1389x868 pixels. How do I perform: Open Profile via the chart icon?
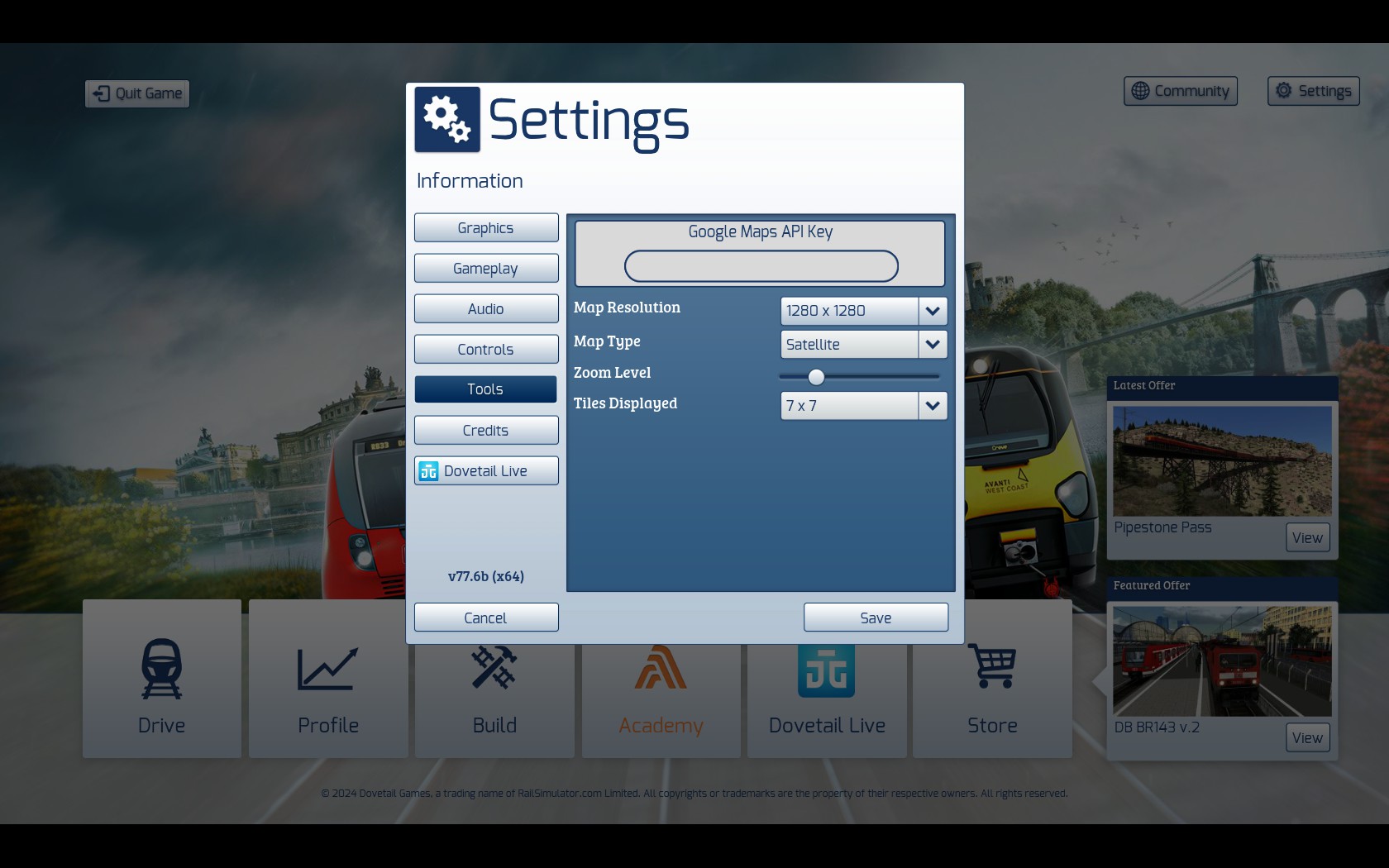328,668
